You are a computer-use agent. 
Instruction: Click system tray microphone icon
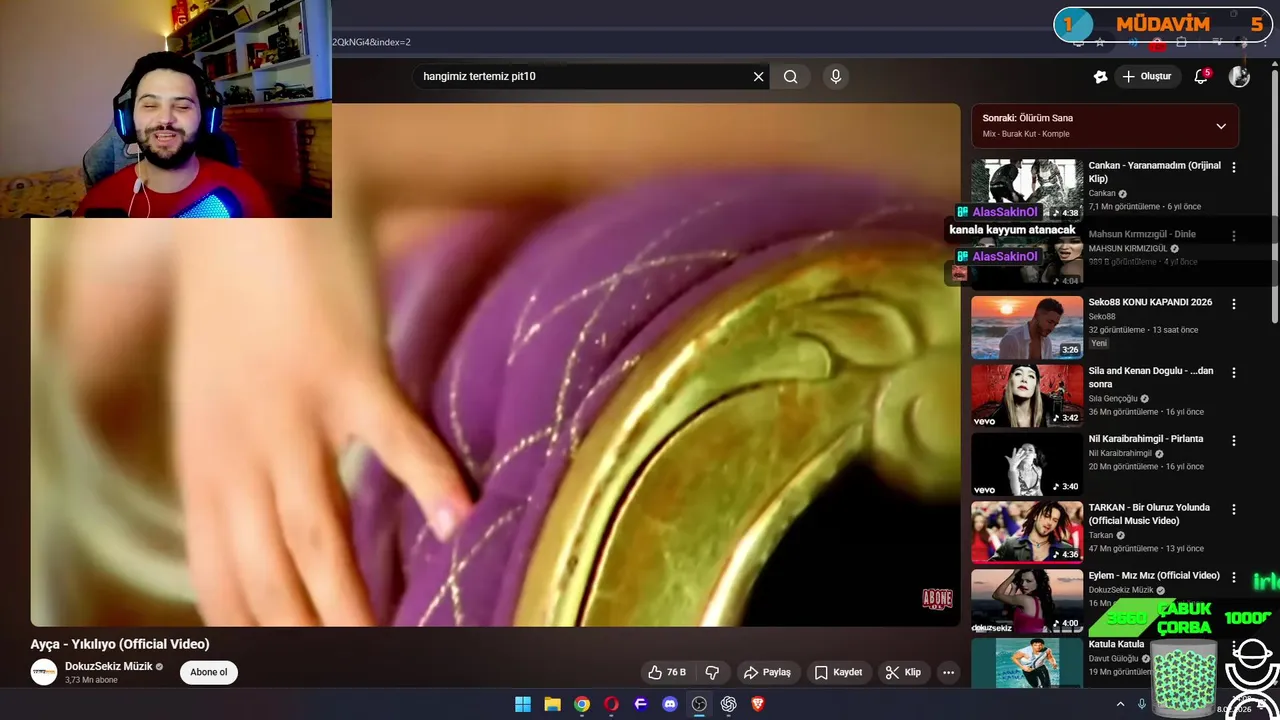1141,704
